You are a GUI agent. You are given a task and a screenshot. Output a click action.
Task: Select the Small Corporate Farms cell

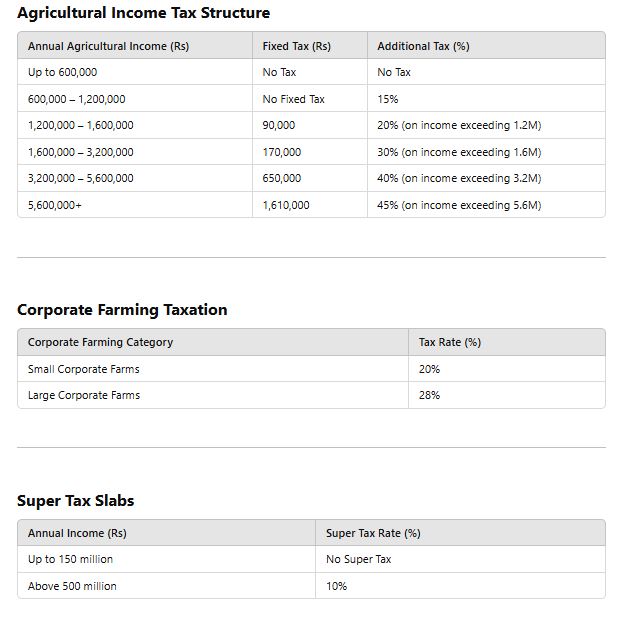[84, 369]
